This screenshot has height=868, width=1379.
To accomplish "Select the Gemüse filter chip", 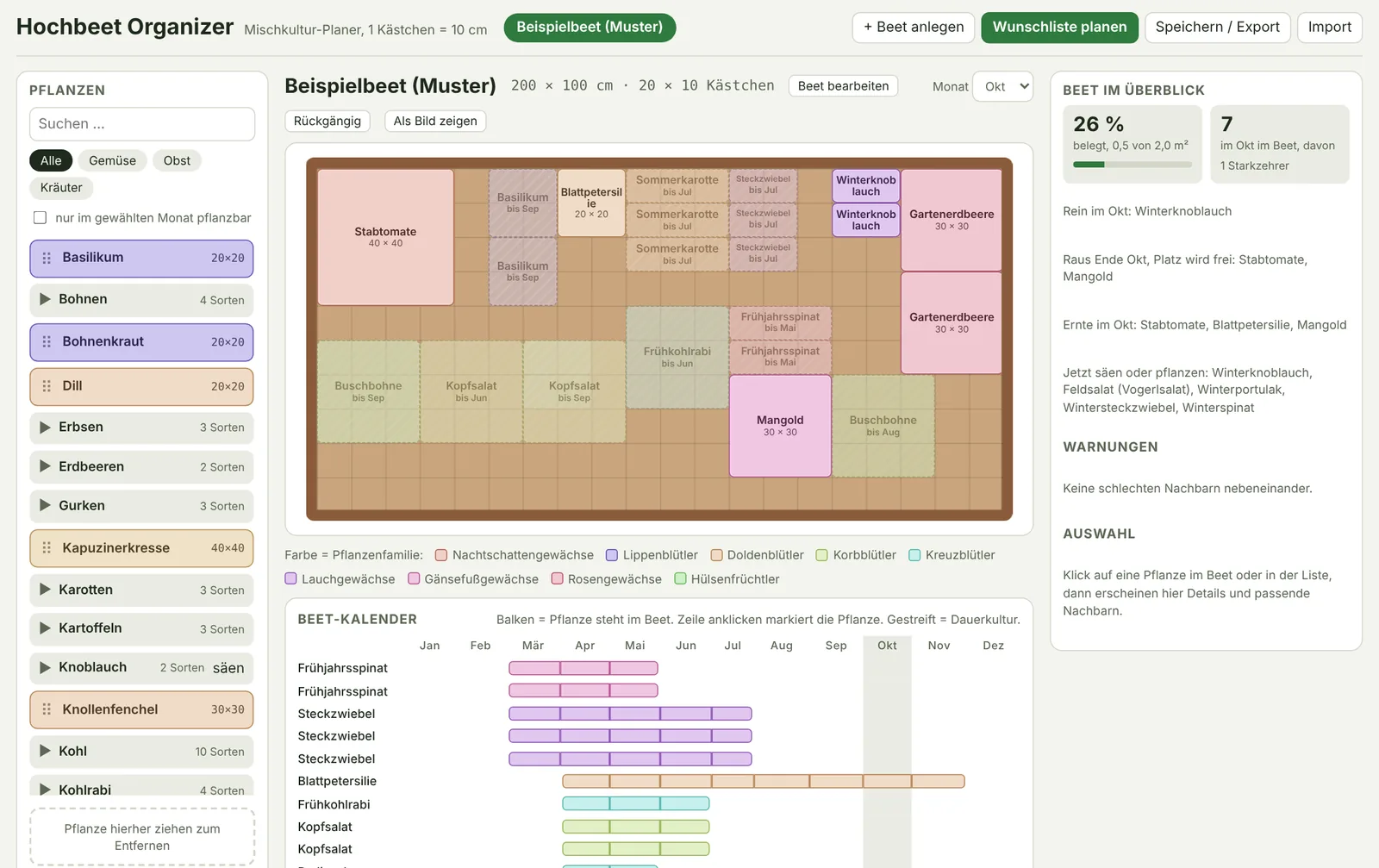I will 112,160.
